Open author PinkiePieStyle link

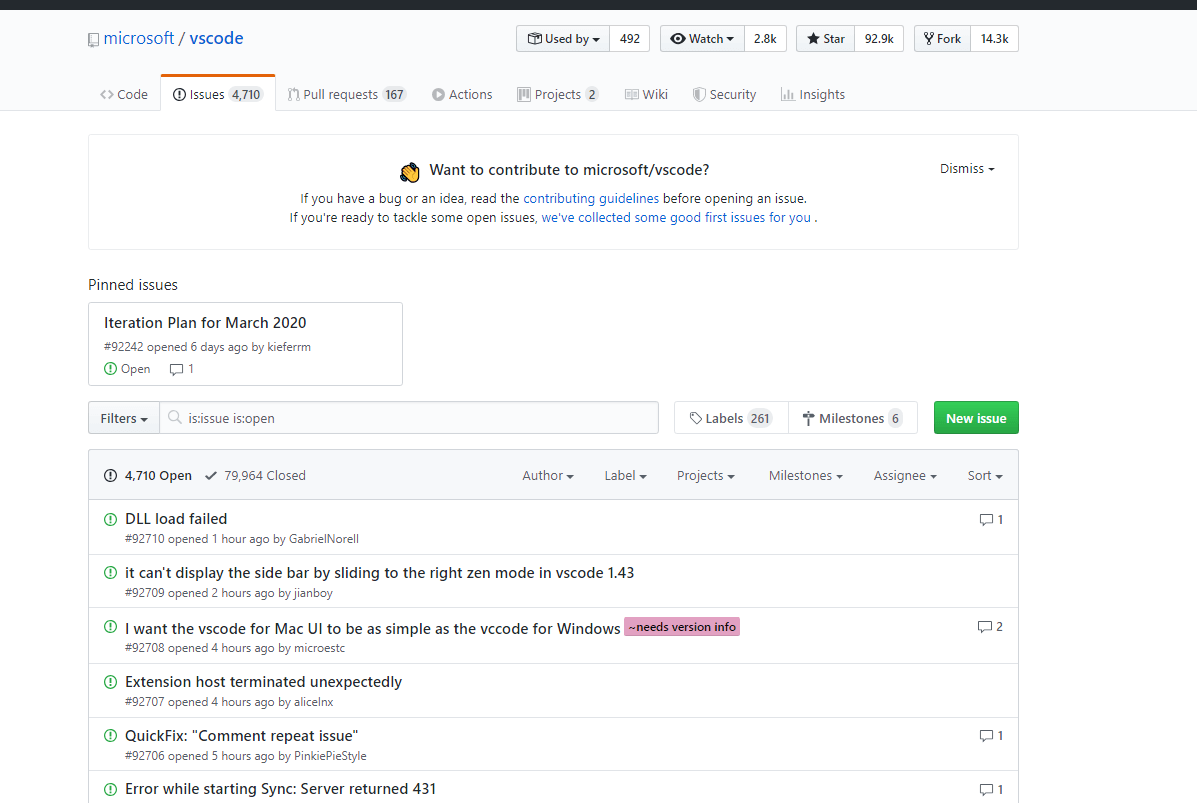pyautogui.click(x=330, y=756)
